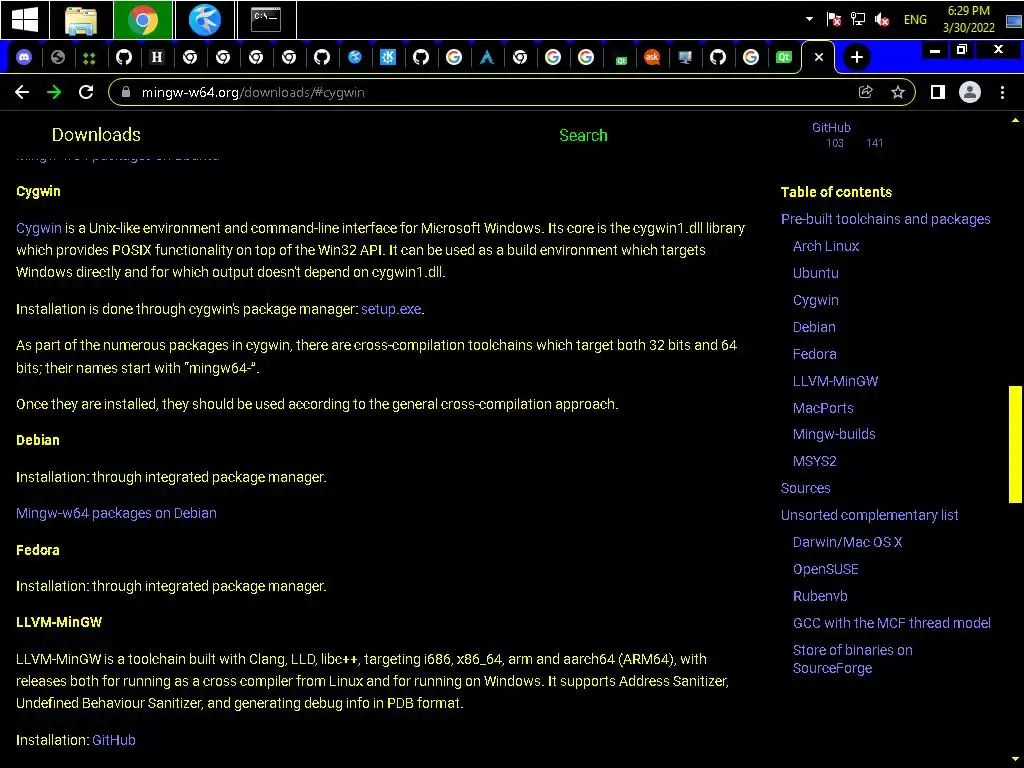Click the muted volume tray icon
This screenshot has height=768, width=1024.
(882, 19)
